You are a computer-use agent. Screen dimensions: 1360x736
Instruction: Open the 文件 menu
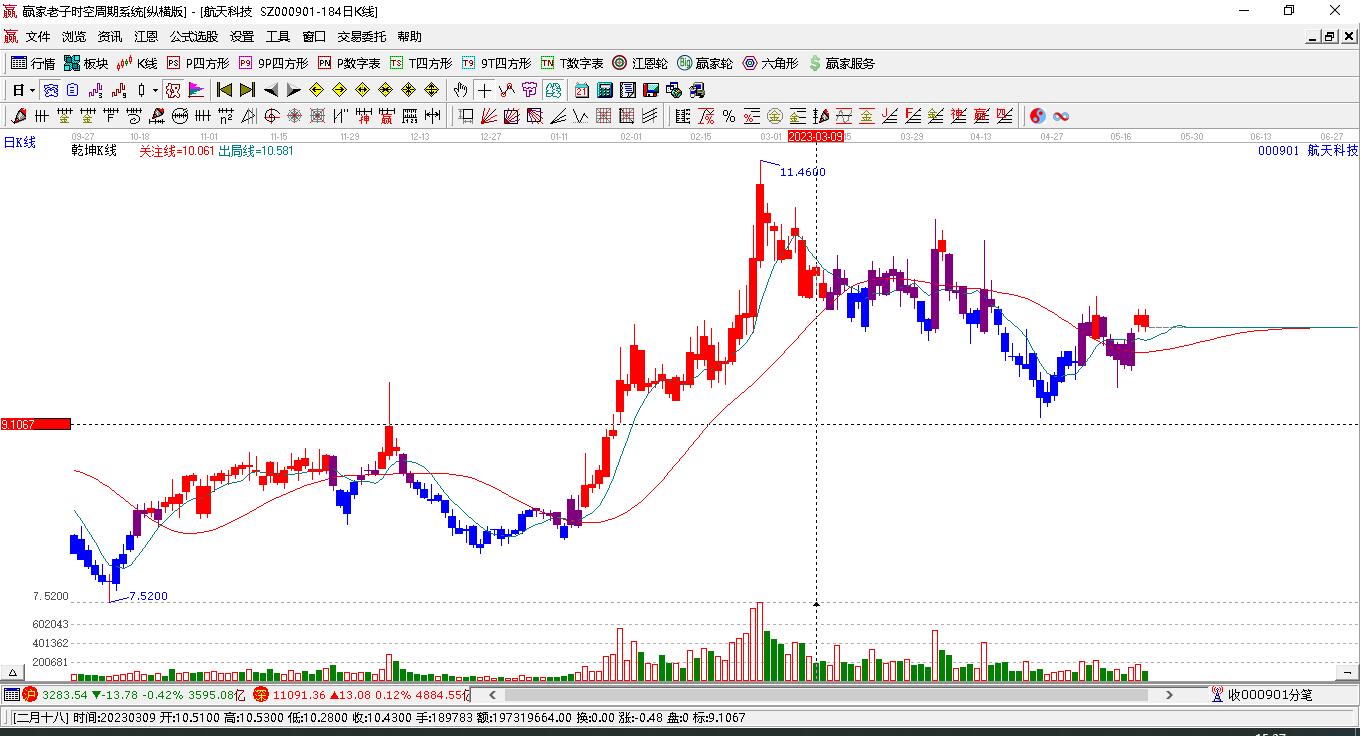tap(38, 37)
